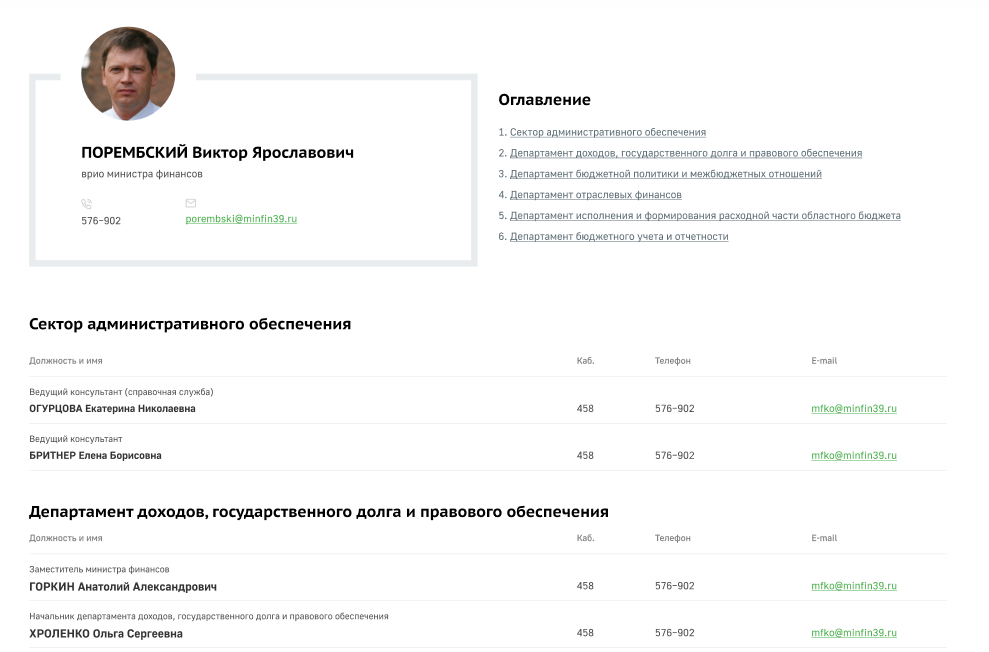Viewport: 989px width, 652px height.
Task: Click the name ОГУРЦОВА Екатерина Николаевна
Action: pos(112,408)
